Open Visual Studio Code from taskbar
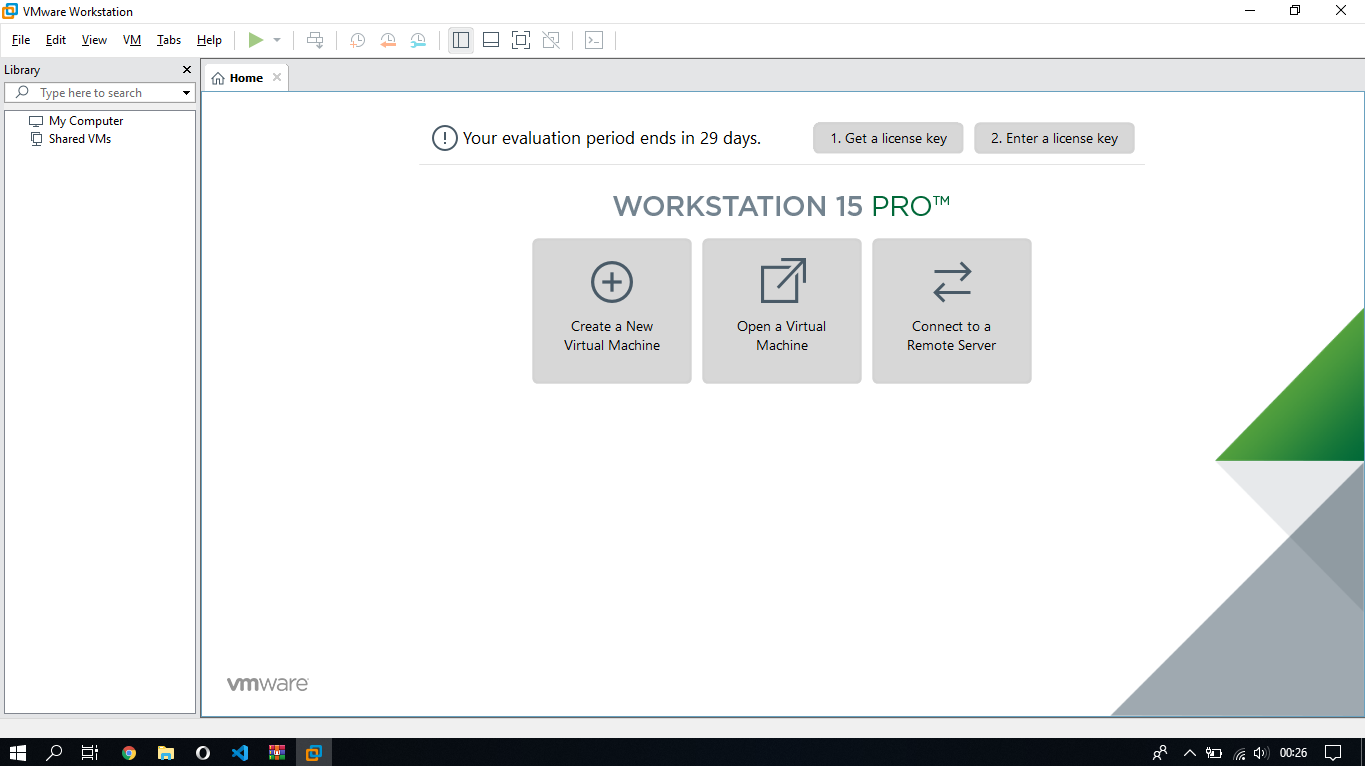This screenshot has width=1365, height=766. click(239, 753)
